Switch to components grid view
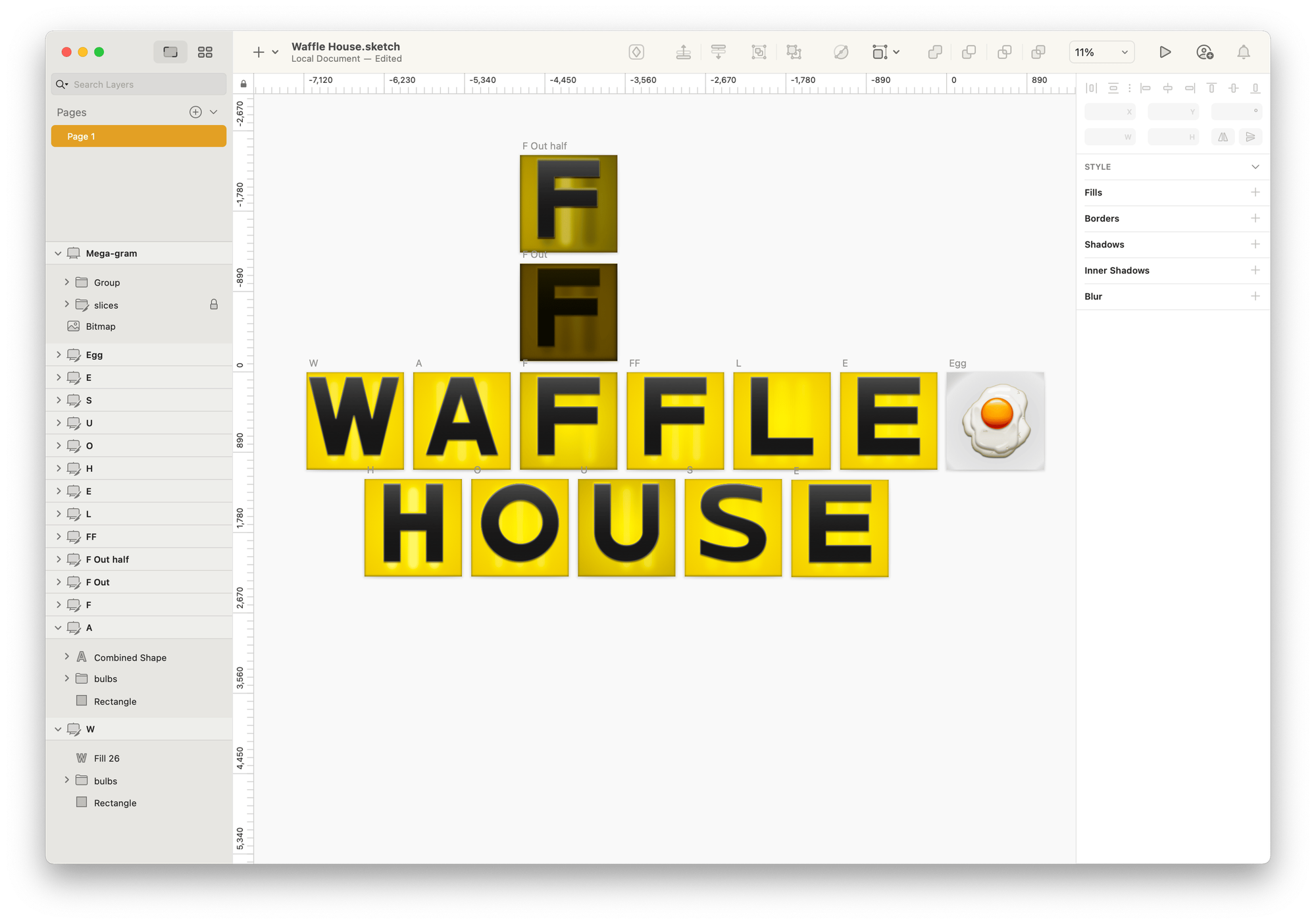The width and height of the screenshot is (1316, 924). pos(205,52)
